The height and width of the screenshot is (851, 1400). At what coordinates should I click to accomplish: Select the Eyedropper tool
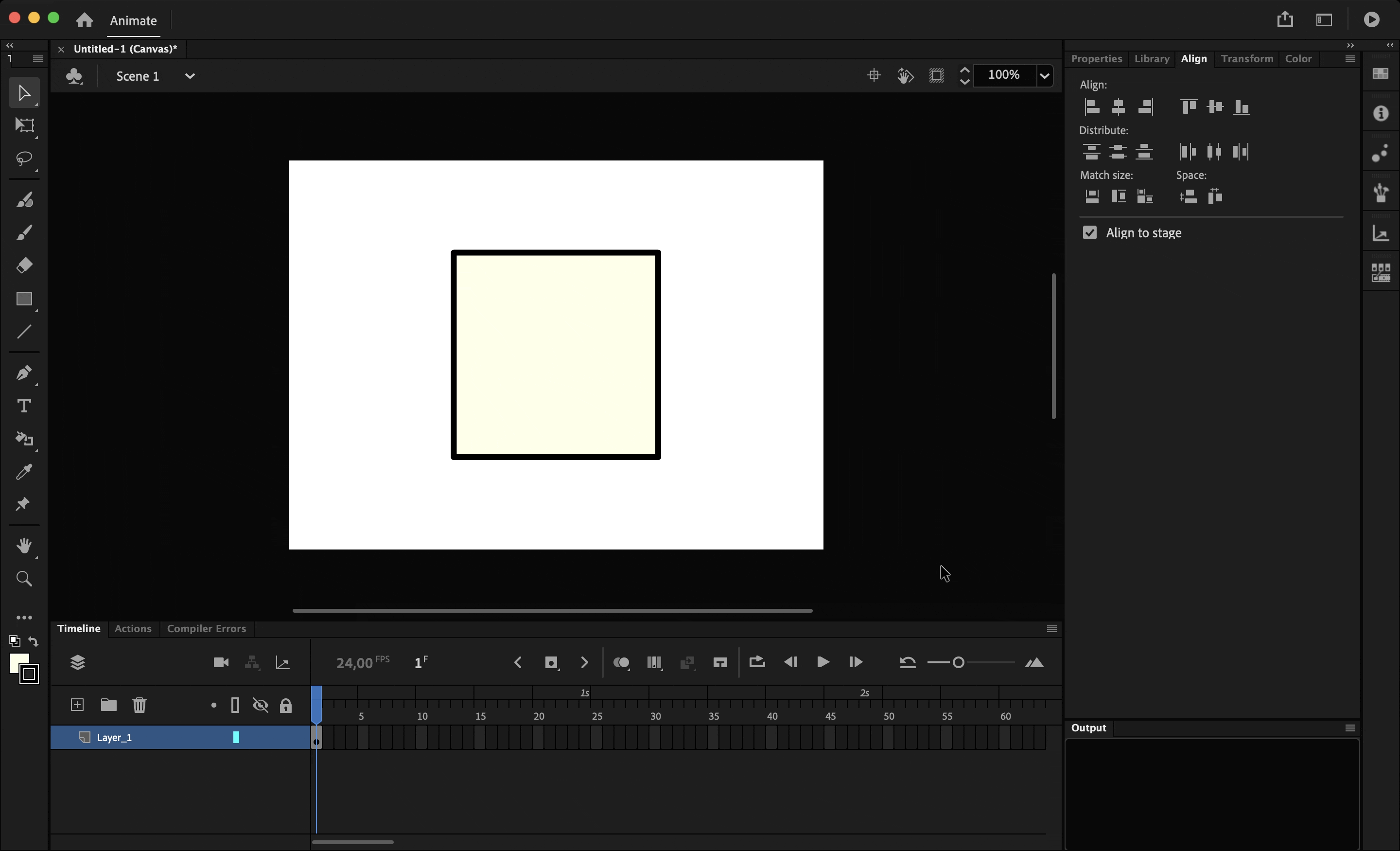[24, 472]
